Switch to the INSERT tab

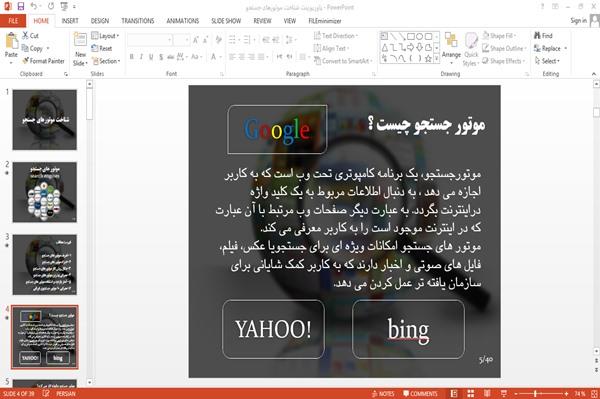coord(70,21)
